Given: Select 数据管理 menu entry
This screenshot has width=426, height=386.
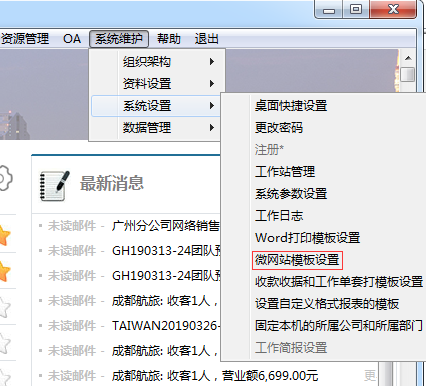Looking at the screenshot, I should coord(156,128).
